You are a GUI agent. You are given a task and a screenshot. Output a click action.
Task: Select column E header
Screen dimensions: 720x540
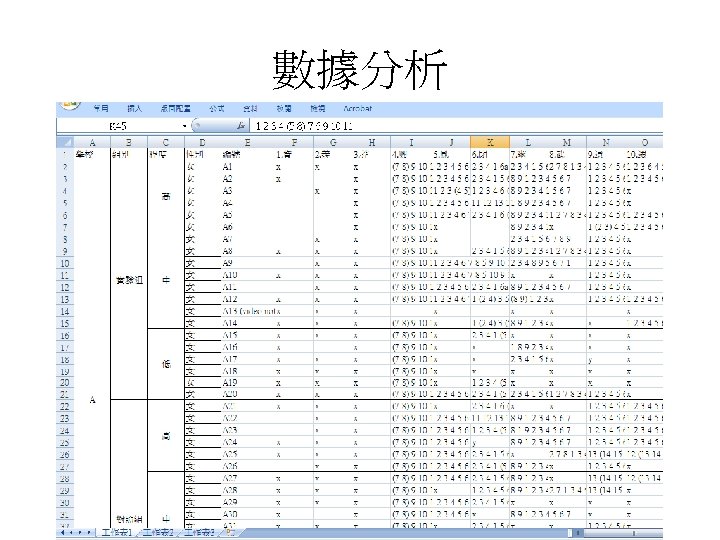[248, 142]
